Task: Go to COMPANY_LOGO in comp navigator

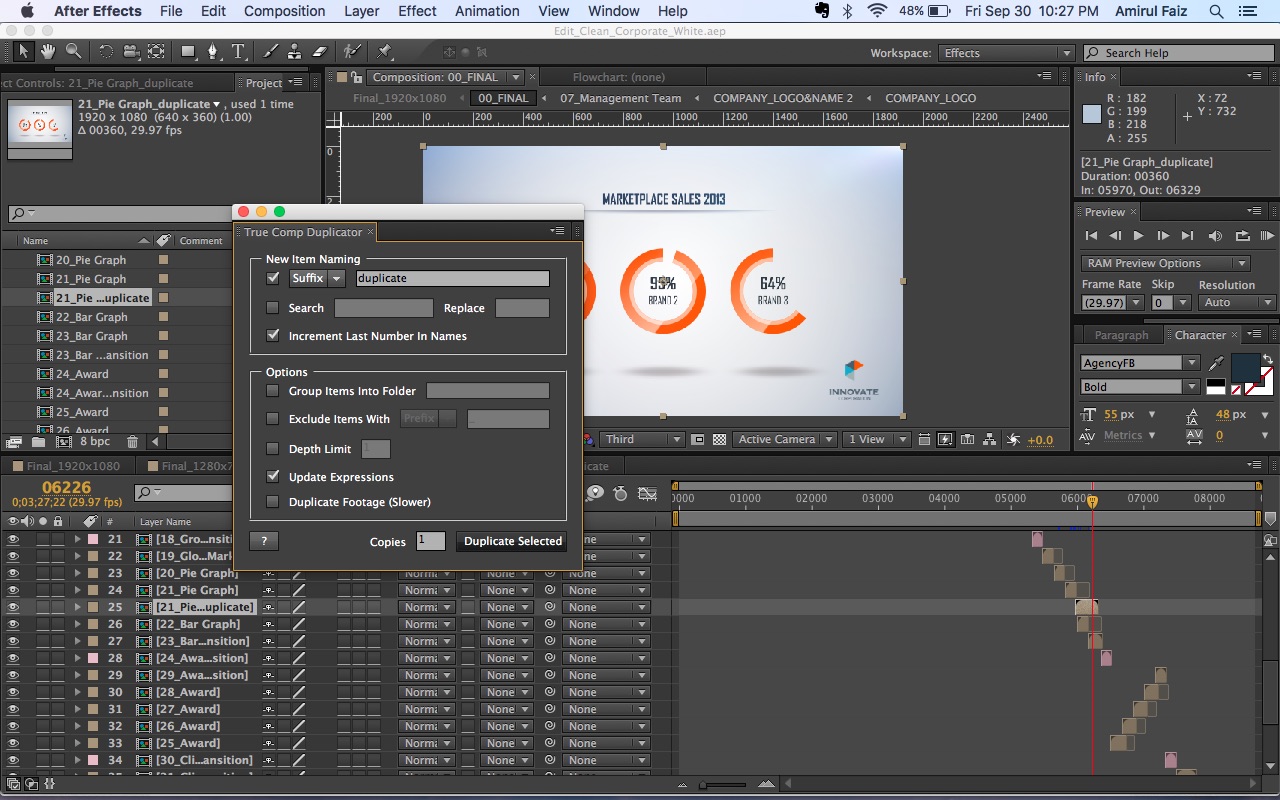Action: click(x=930, y=98)
